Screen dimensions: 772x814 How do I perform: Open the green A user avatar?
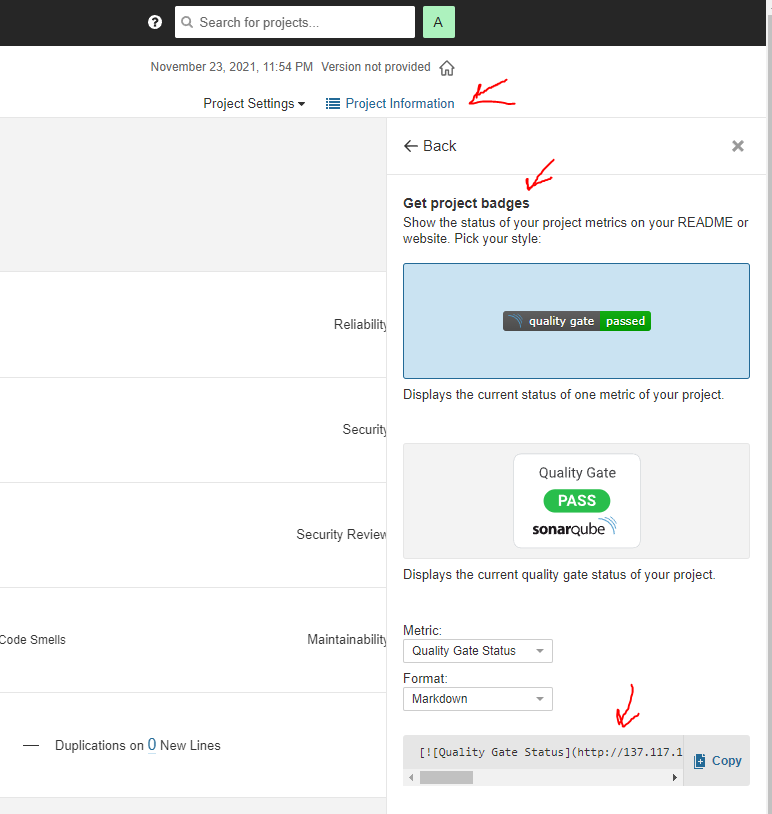(x=439, y=22)
